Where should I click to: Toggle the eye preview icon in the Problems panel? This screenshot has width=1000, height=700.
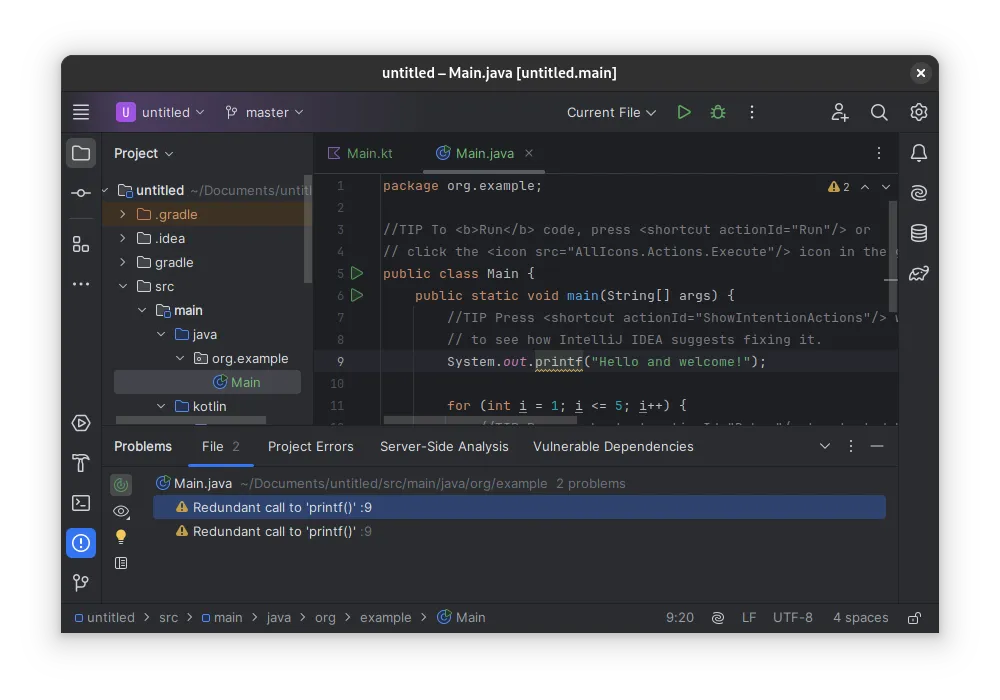(121, 511)
